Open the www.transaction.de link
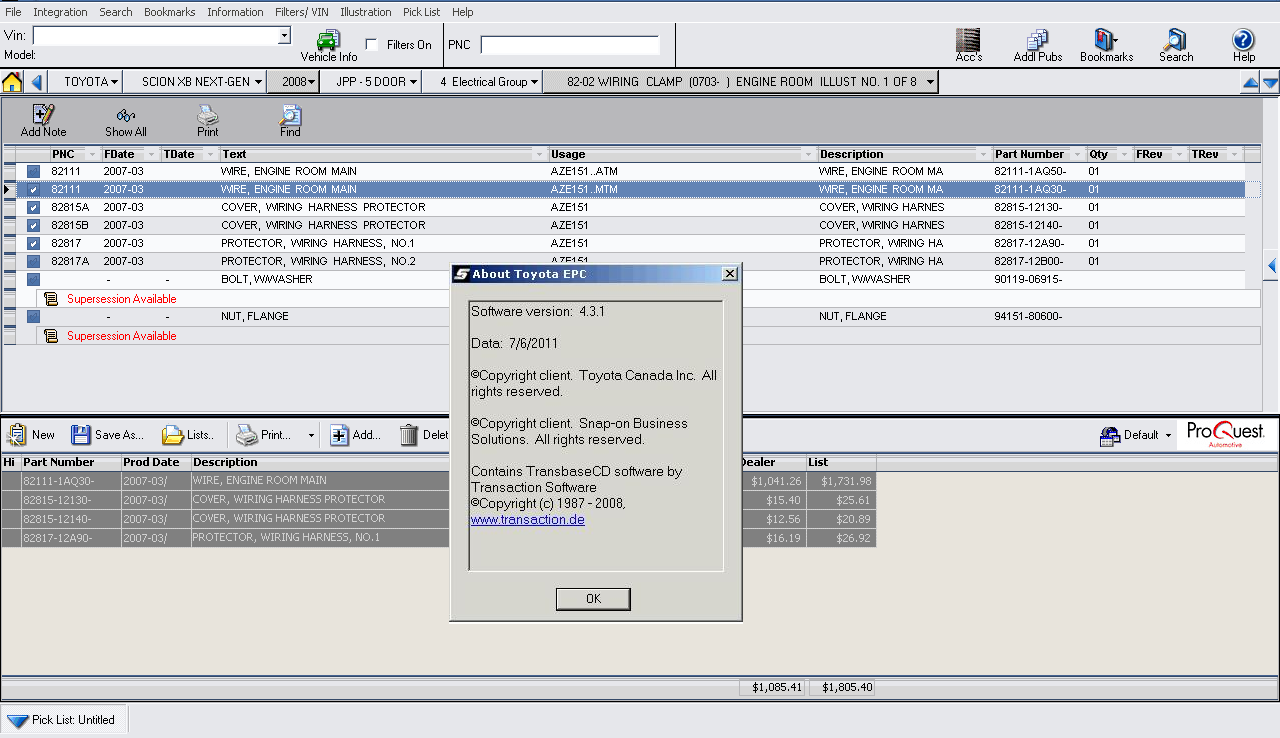Image resolution: width=1280 pixels, height=738 pixels. (x=527, y=520)
